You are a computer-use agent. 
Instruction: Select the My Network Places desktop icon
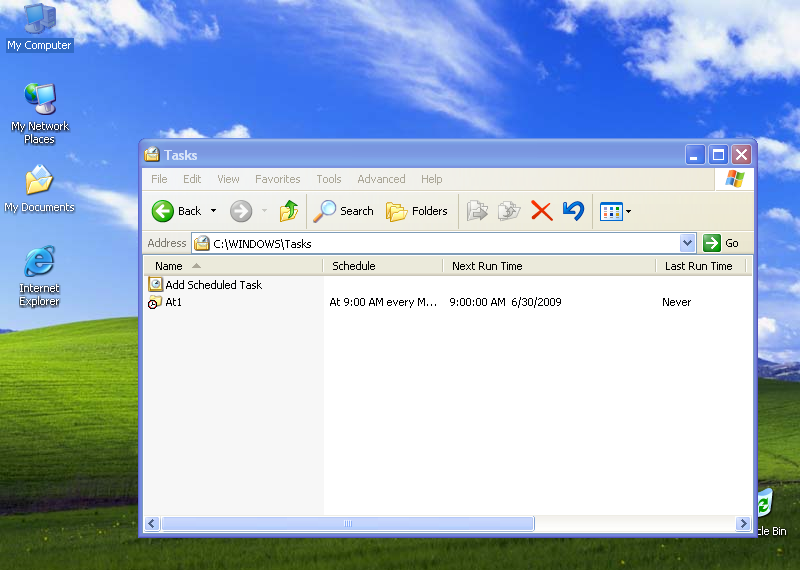pyautogui.click(x=40, y=114)
